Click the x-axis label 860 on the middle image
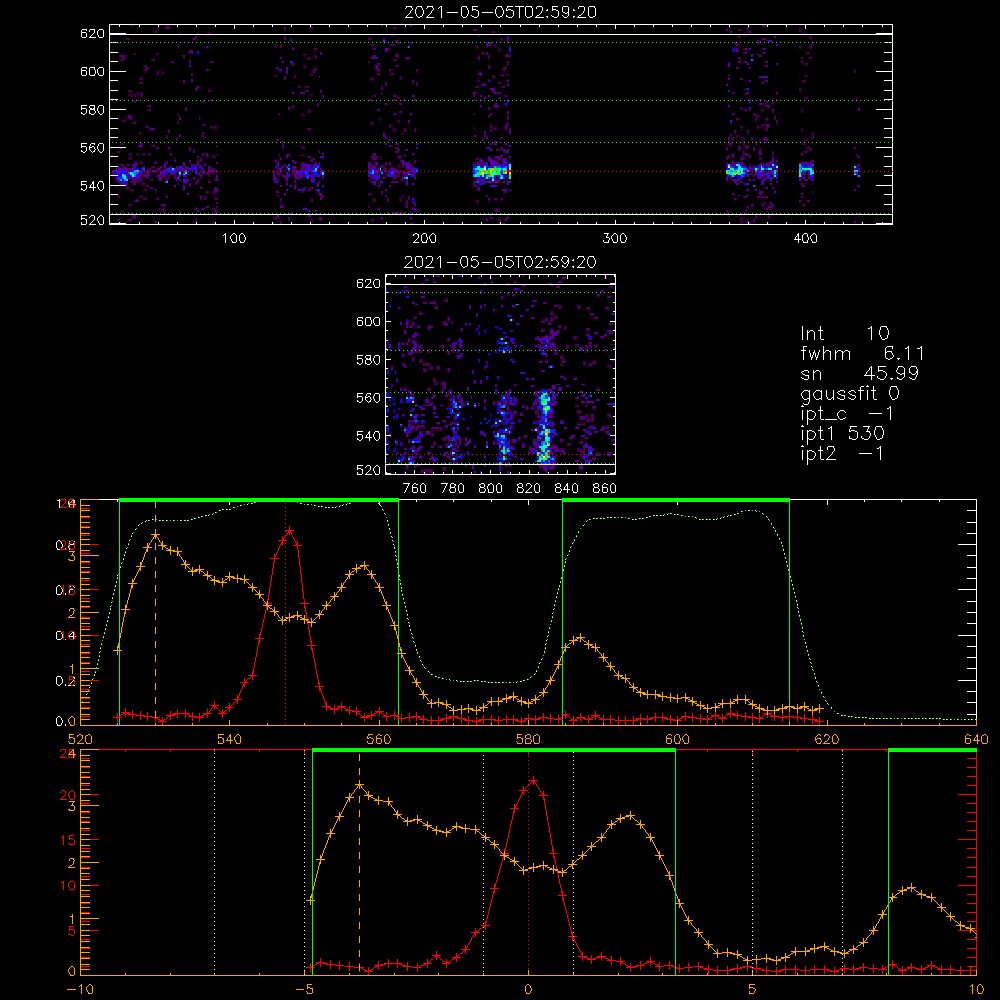This screenshot has width=1000, height=1000. tap(605, 489)
